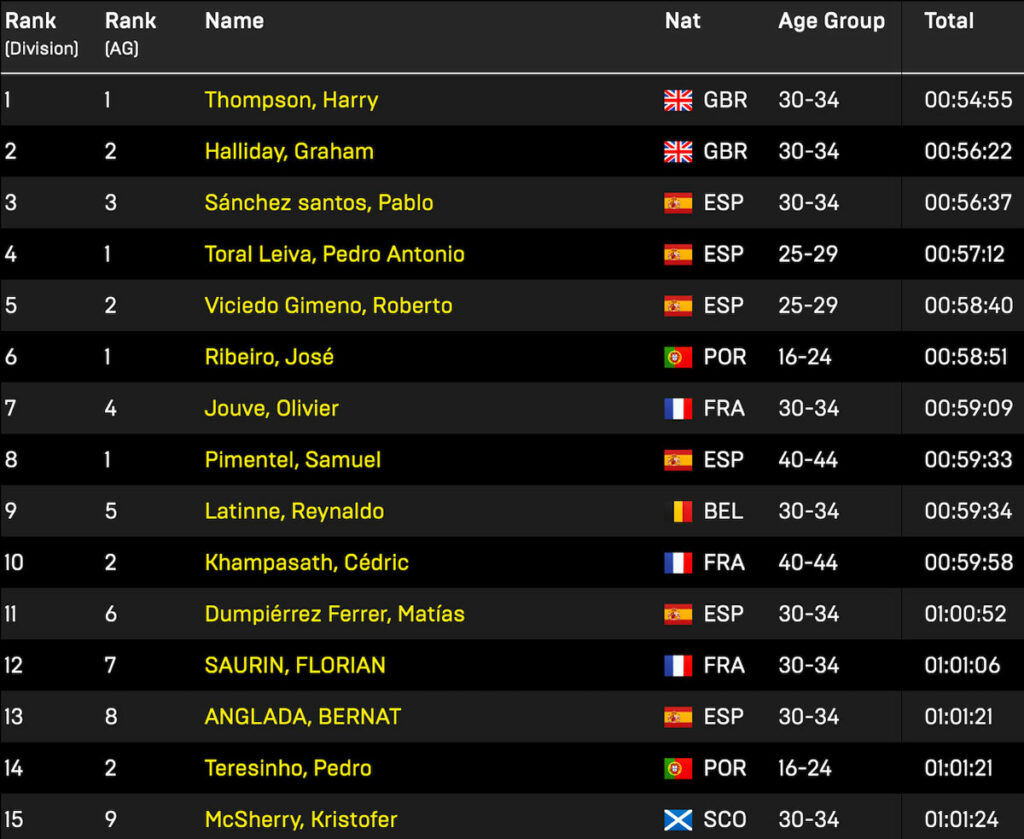Open Toral Leiva, Pedro Antonio's profile
This screenshot has height=839, width=1024.
(334, 254)
